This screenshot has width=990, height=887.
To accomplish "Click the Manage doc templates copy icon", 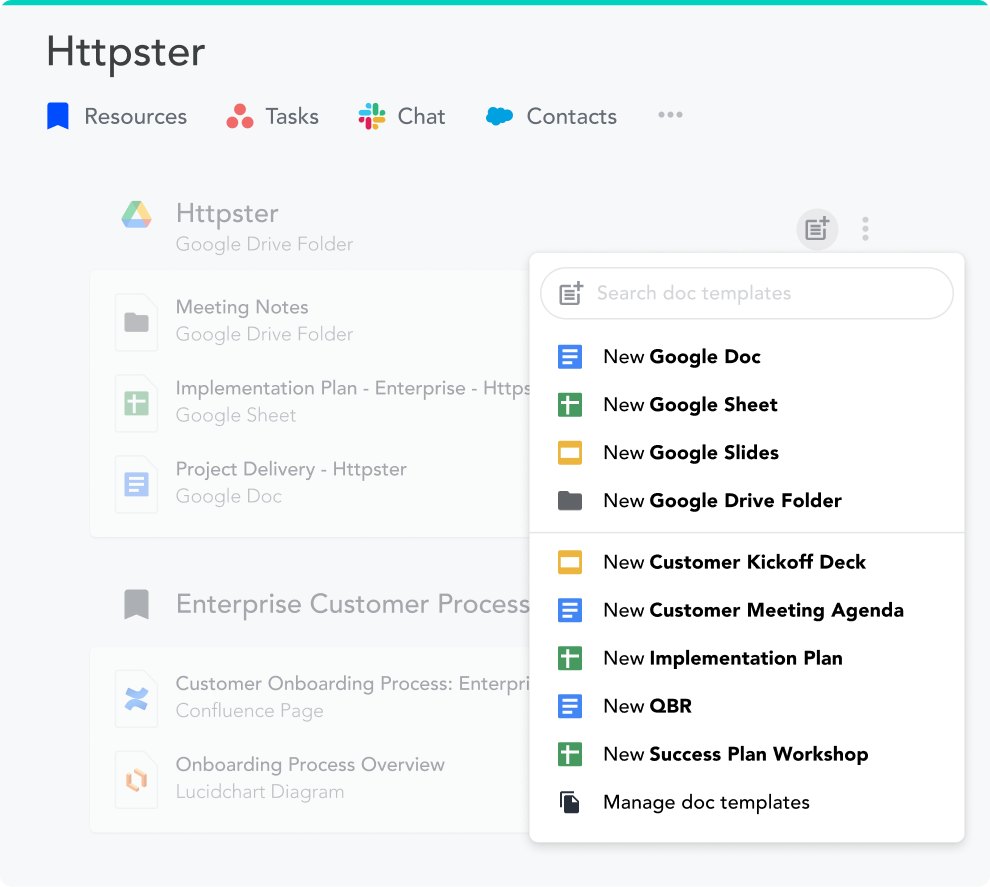I will click(570, 802).
